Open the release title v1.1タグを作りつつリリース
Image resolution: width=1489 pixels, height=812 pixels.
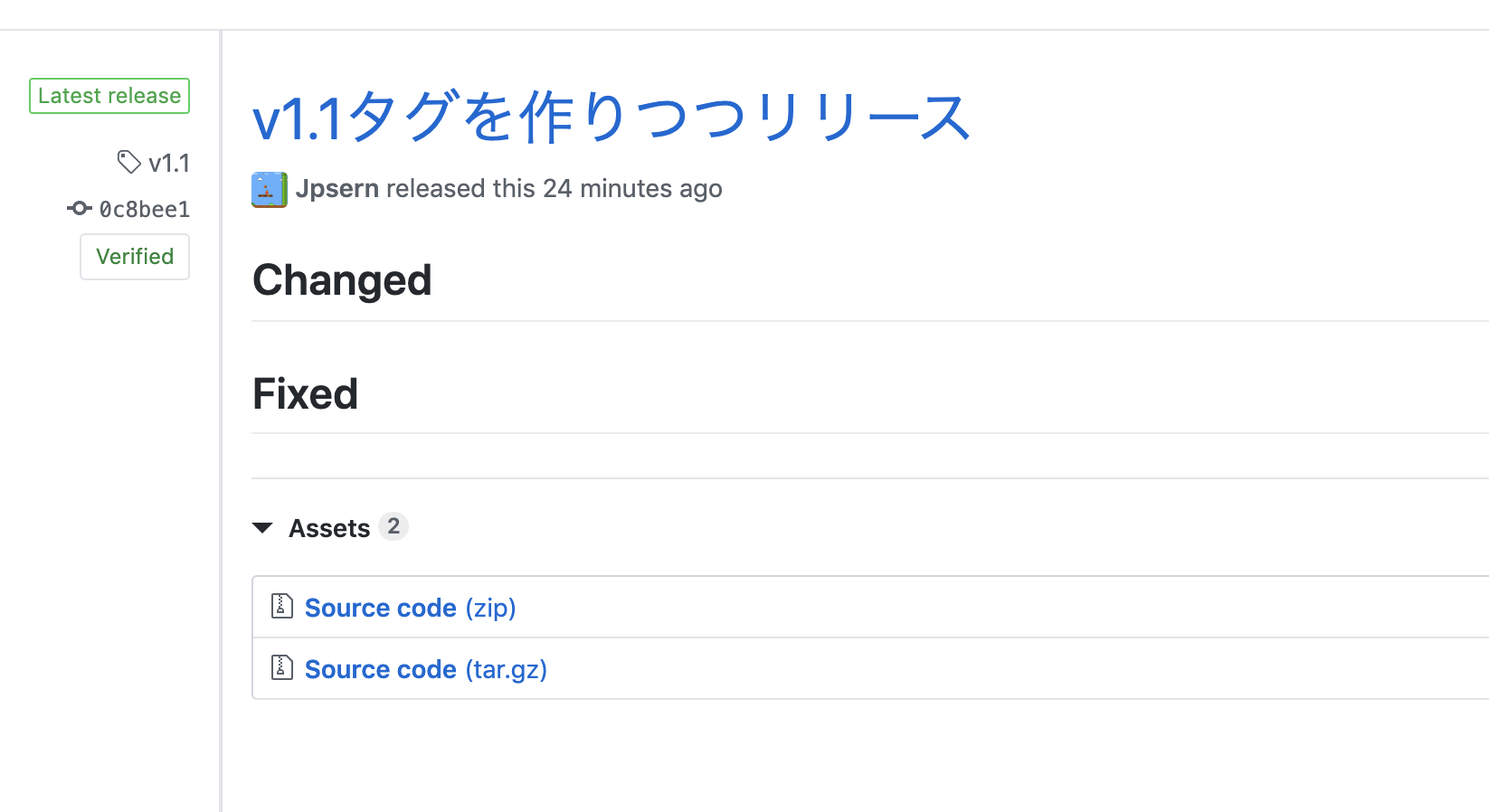tap(611, 116)
